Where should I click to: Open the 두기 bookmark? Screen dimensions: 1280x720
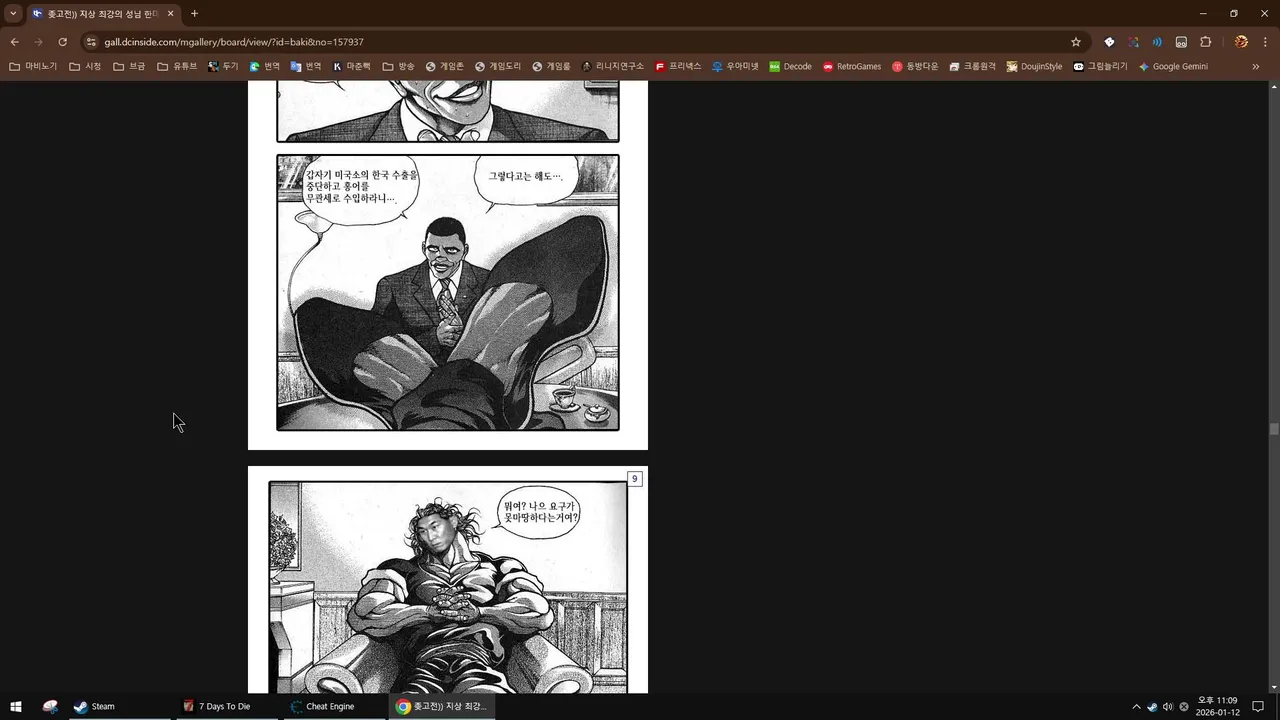tap(224, 67)
